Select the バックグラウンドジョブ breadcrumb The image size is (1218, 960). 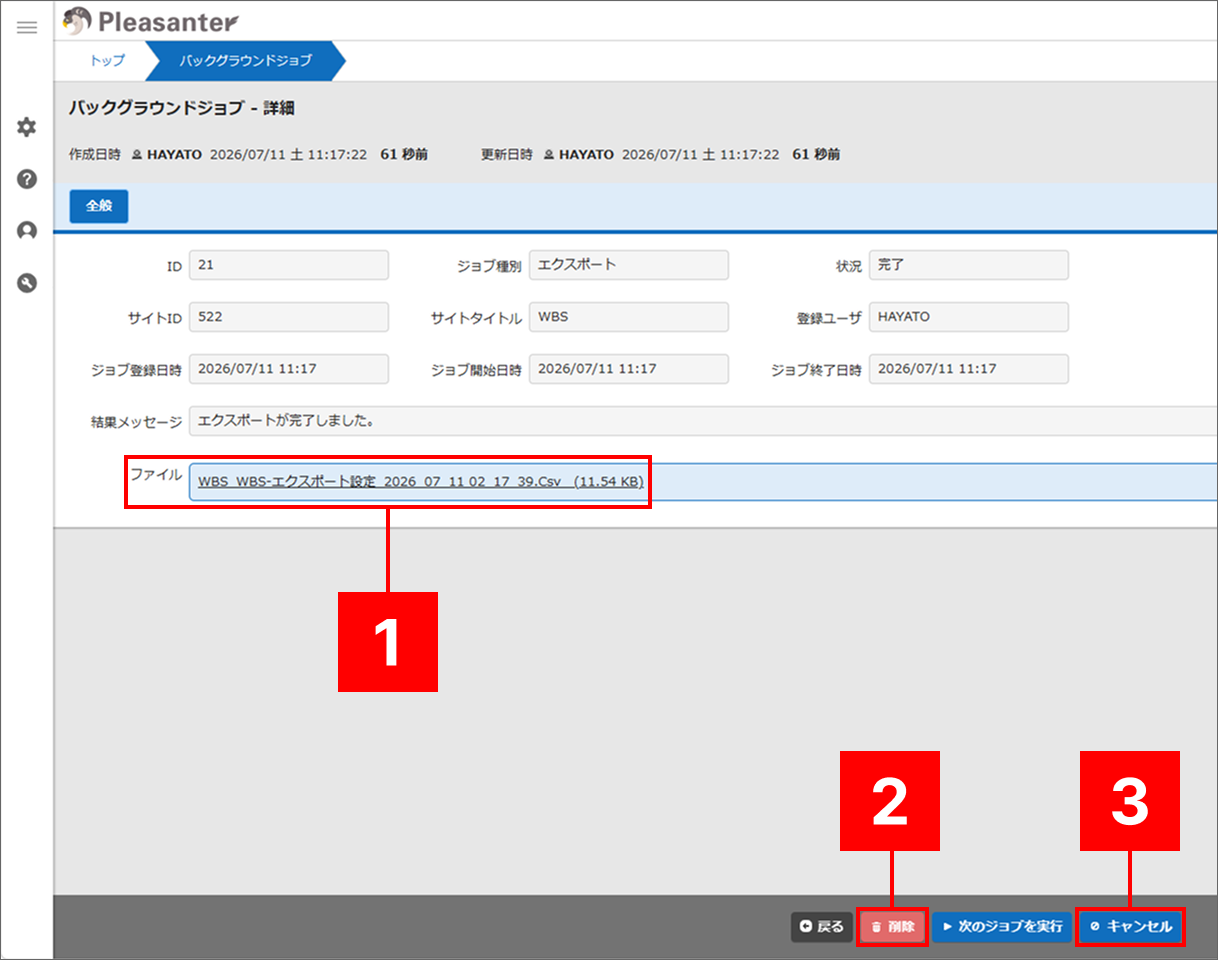click(245, 60)
